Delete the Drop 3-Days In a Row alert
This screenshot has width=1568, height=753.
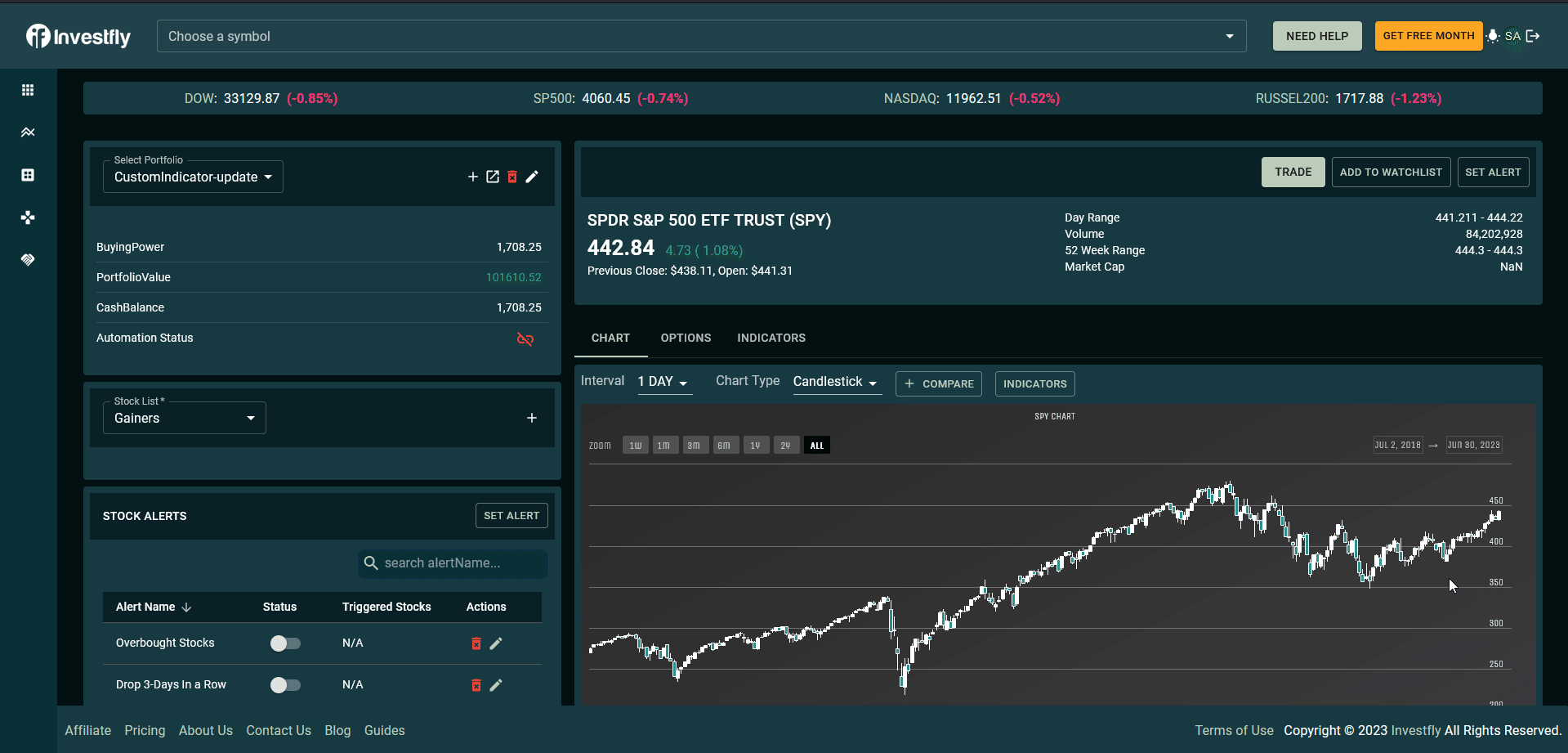click(476, 685)
